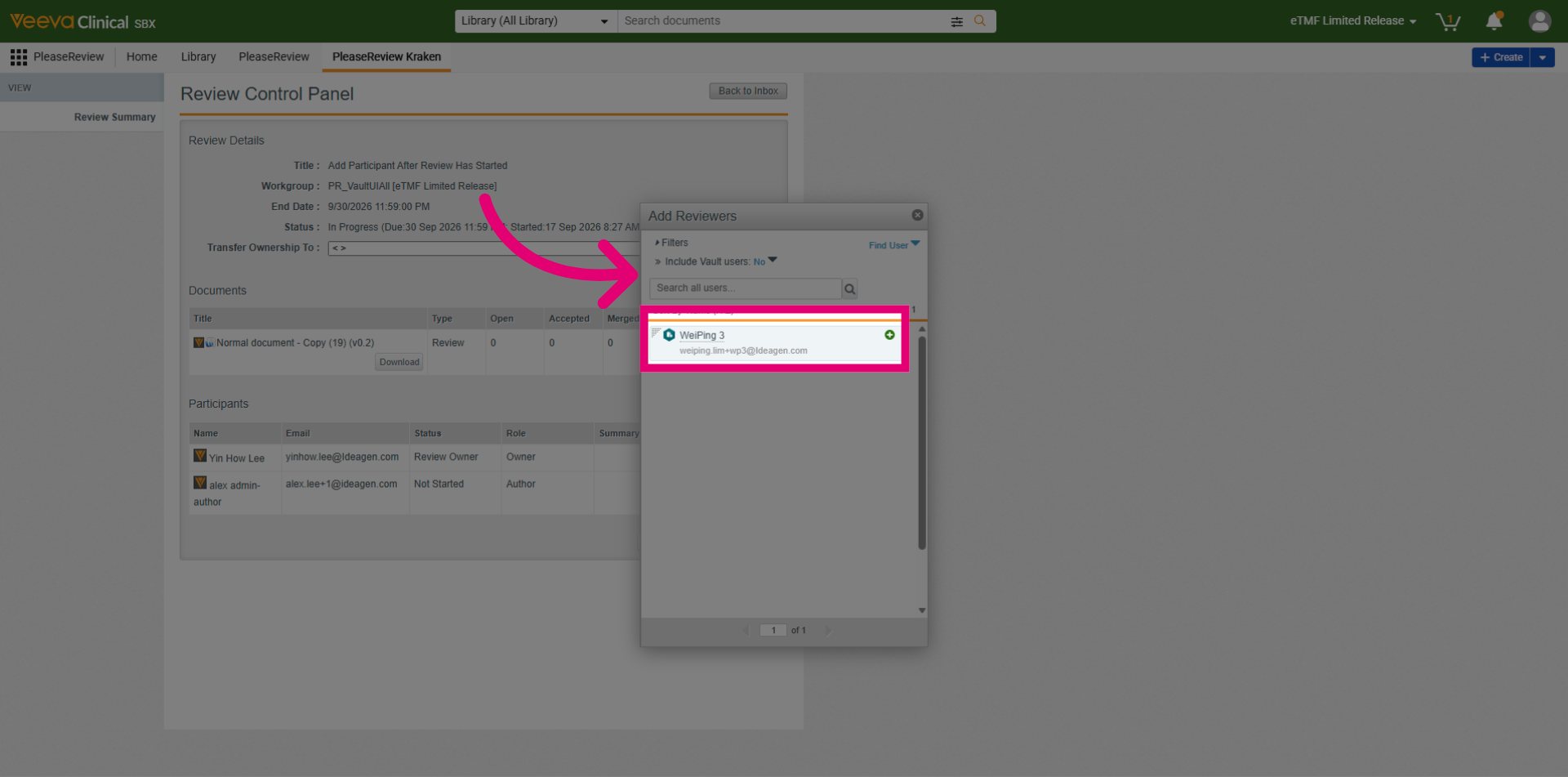Image resolution: width=1568 pixels, height=777 pixels.
Task: Click the Role column header in Participants
Action: (547, 433)
